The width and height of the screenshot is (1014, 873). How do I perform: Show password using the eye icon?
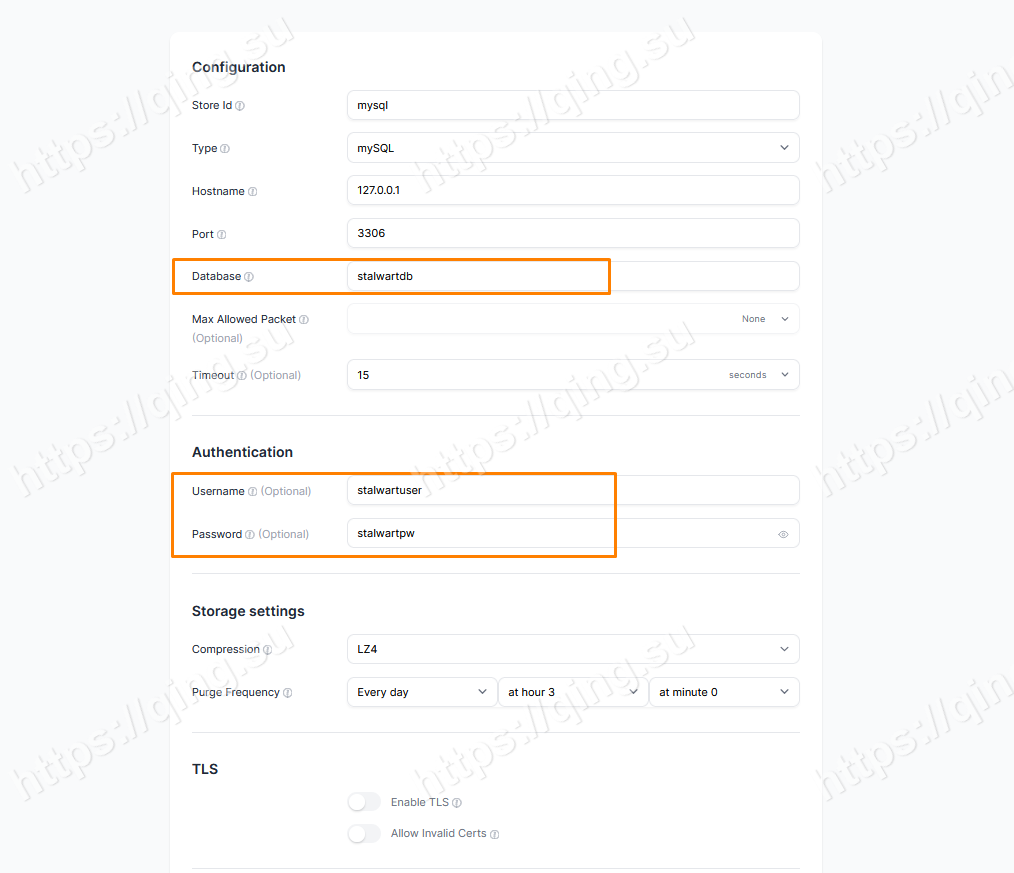point(783,534)
